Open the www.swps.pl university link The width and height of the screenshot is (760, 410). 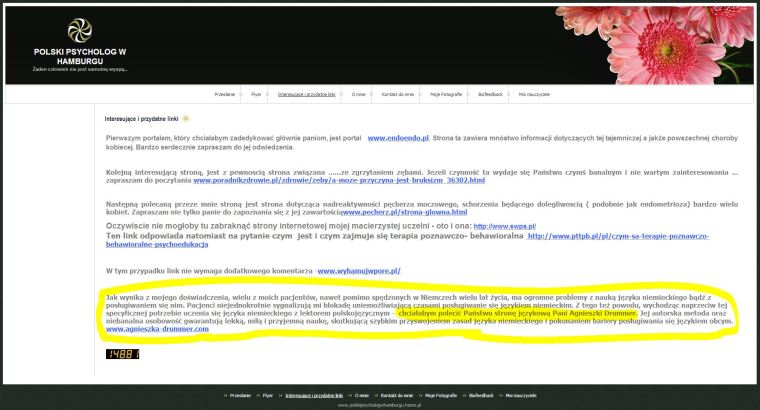point(497,227)
